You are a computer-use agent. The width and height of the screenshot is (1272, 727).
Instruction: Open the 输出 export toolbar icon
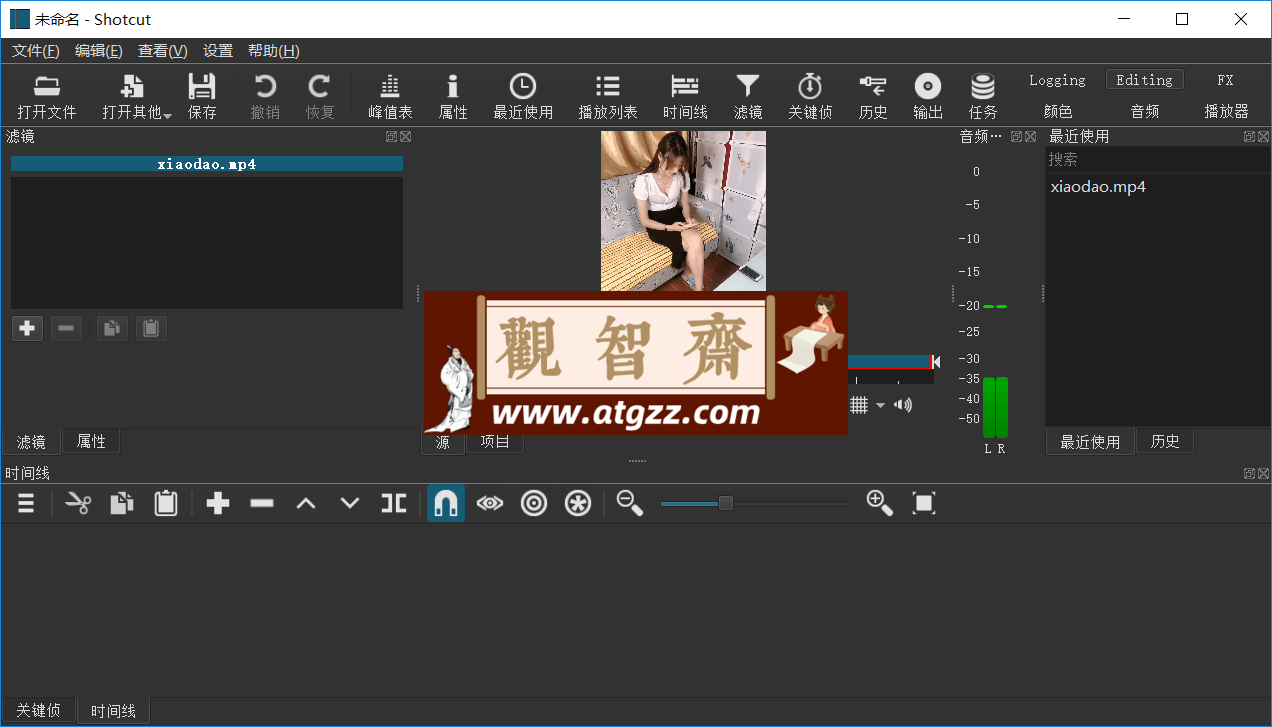coord(928,97)
